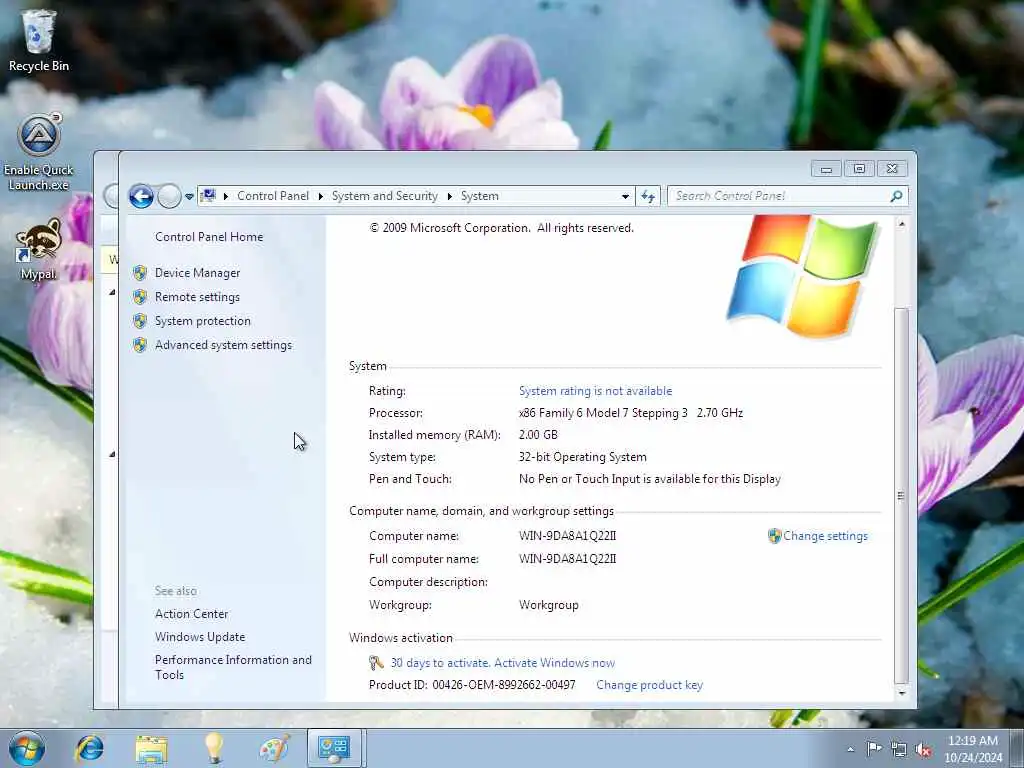Open Action Center link
Screen dimensions: 1024x768
coord(191,614)
